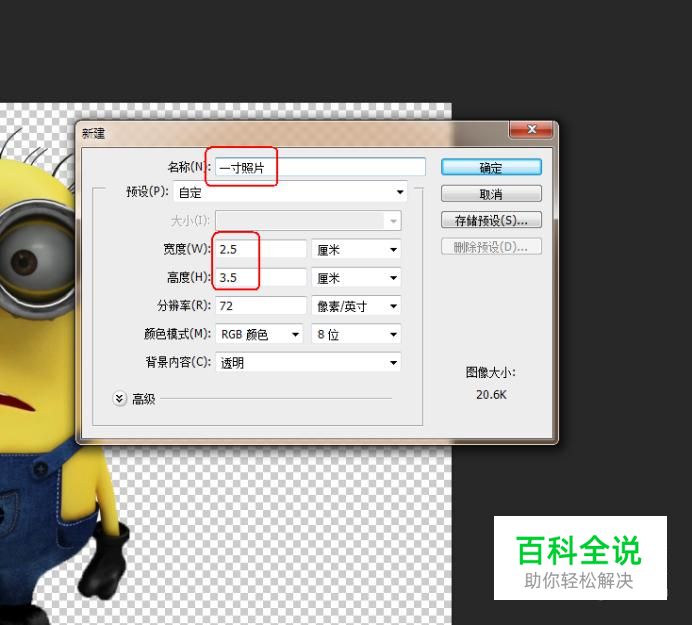Expand the 高级 section chevron

pyautogui.click(x=119, y=399)
